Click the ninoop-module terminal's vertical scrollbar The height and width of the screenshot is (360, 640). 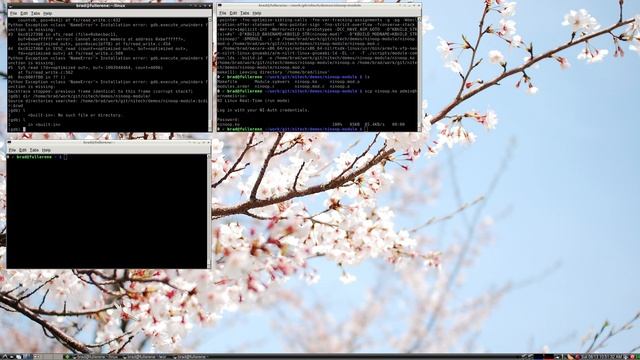pos(419,74)
